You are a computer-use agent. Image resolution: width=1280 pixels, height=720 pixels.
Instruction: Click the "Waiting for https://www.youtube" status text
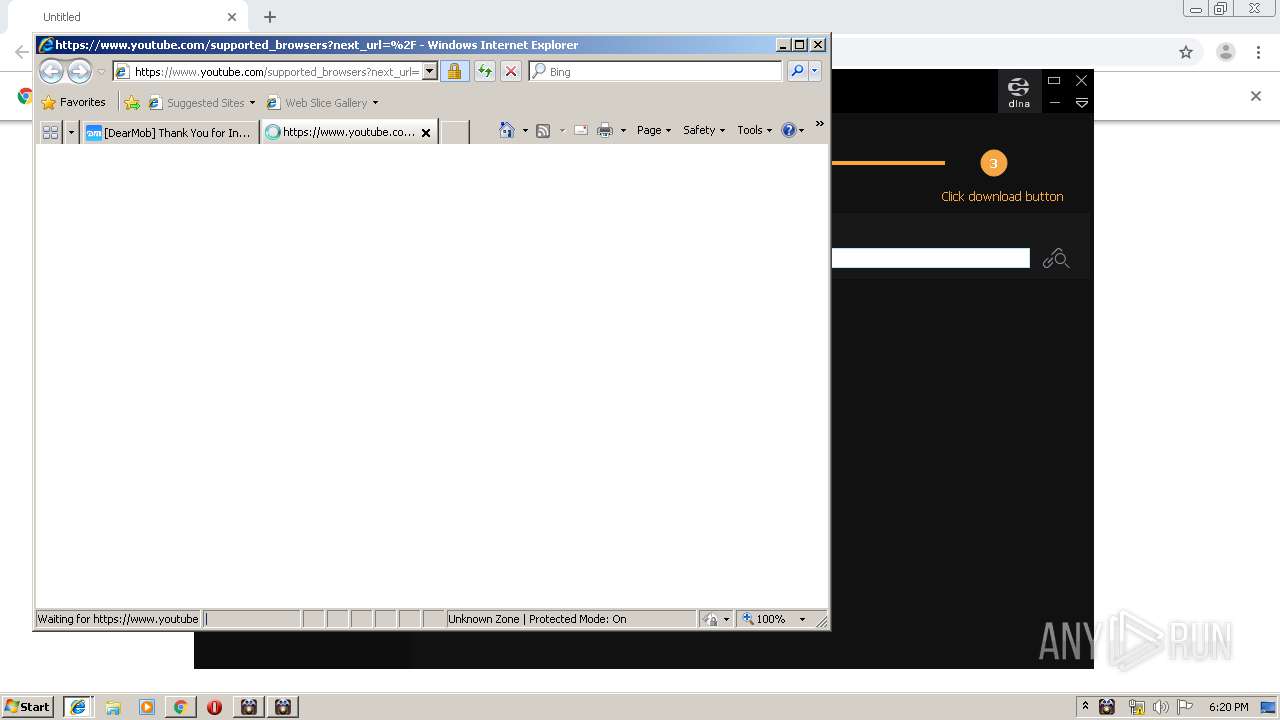(118, 619)
